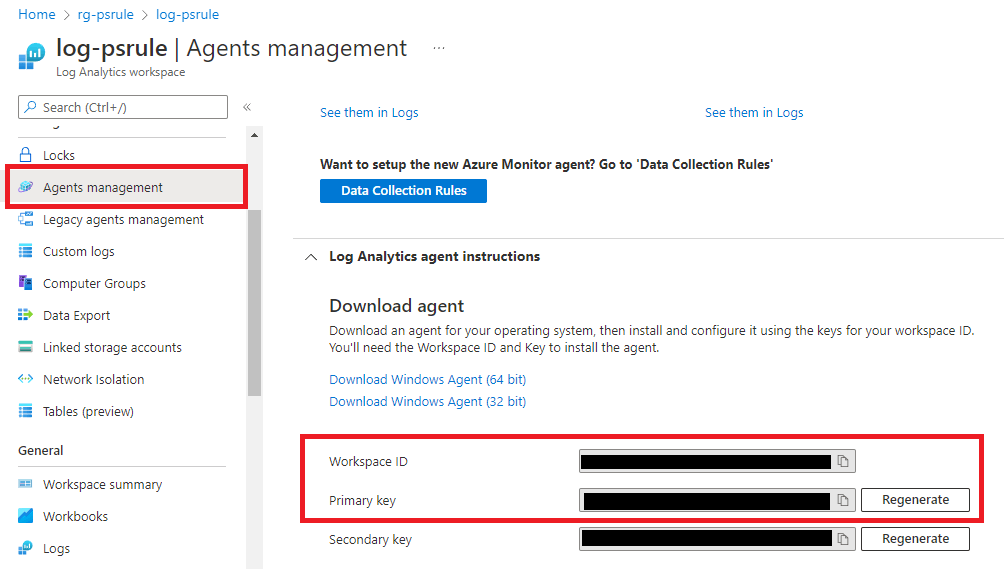This screenshot has width=1004, height=569.
Task: Click the Secondary key value field
Action: click(x=717, y=540)
